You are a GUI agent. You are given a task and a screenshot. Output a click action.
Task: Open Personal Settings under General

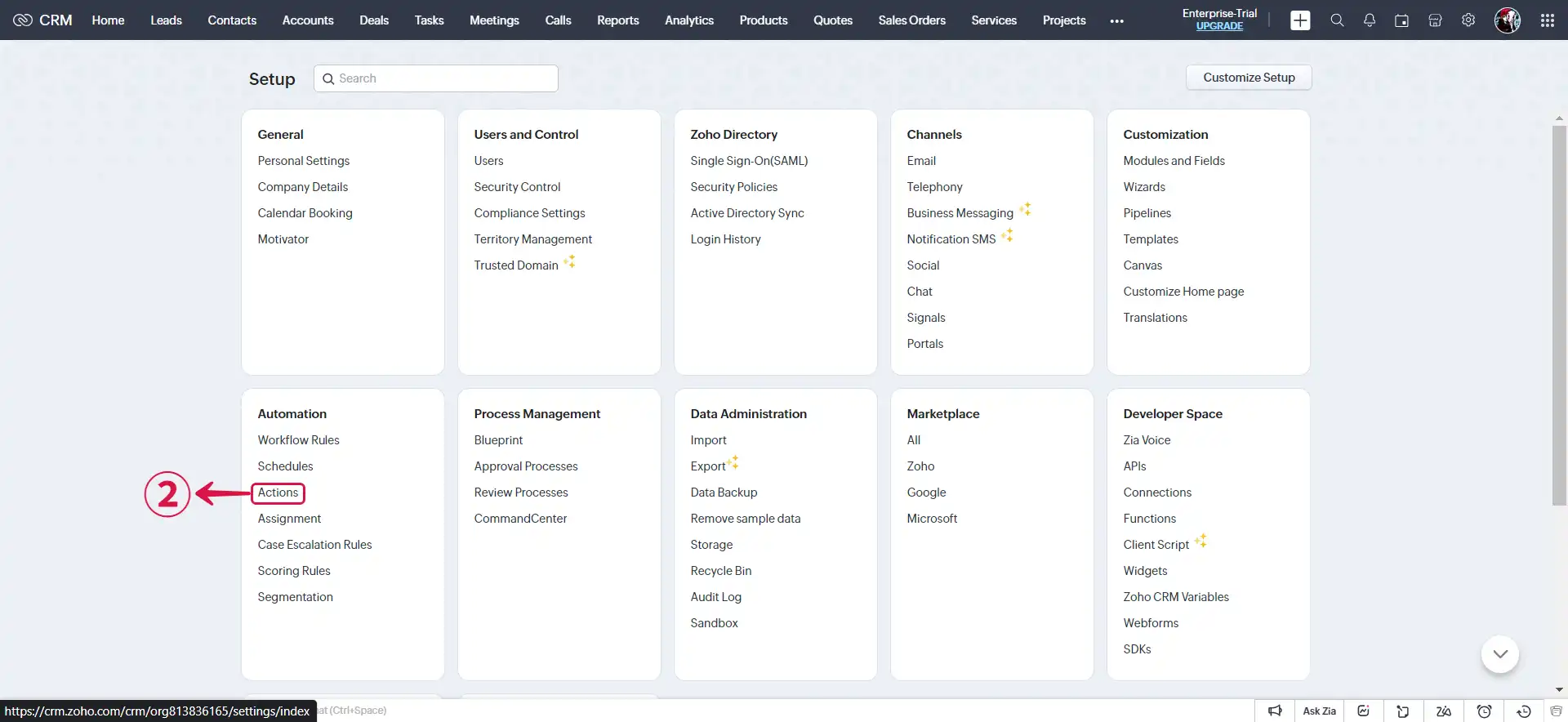coord(303,161)
